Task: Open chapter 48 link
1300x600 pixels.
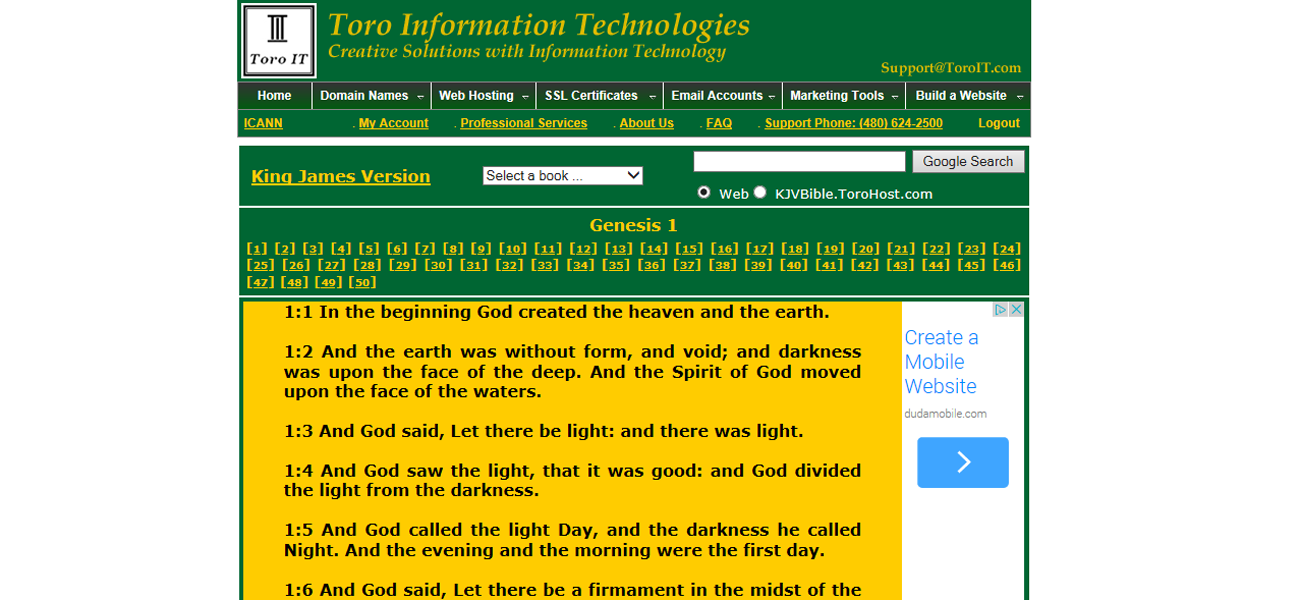Action: [x=294, y=282]
